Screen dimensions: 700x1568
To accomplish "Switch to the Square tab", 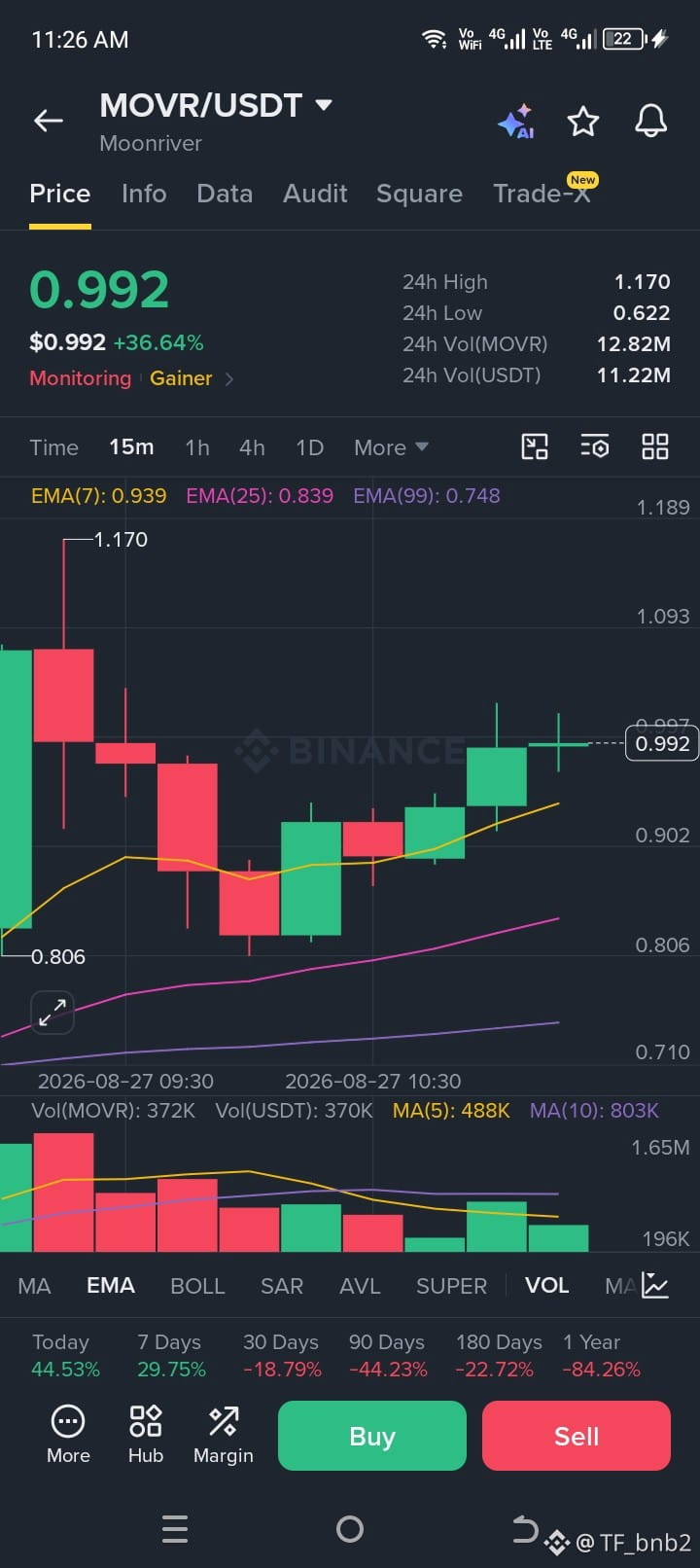I will (419, 194).
